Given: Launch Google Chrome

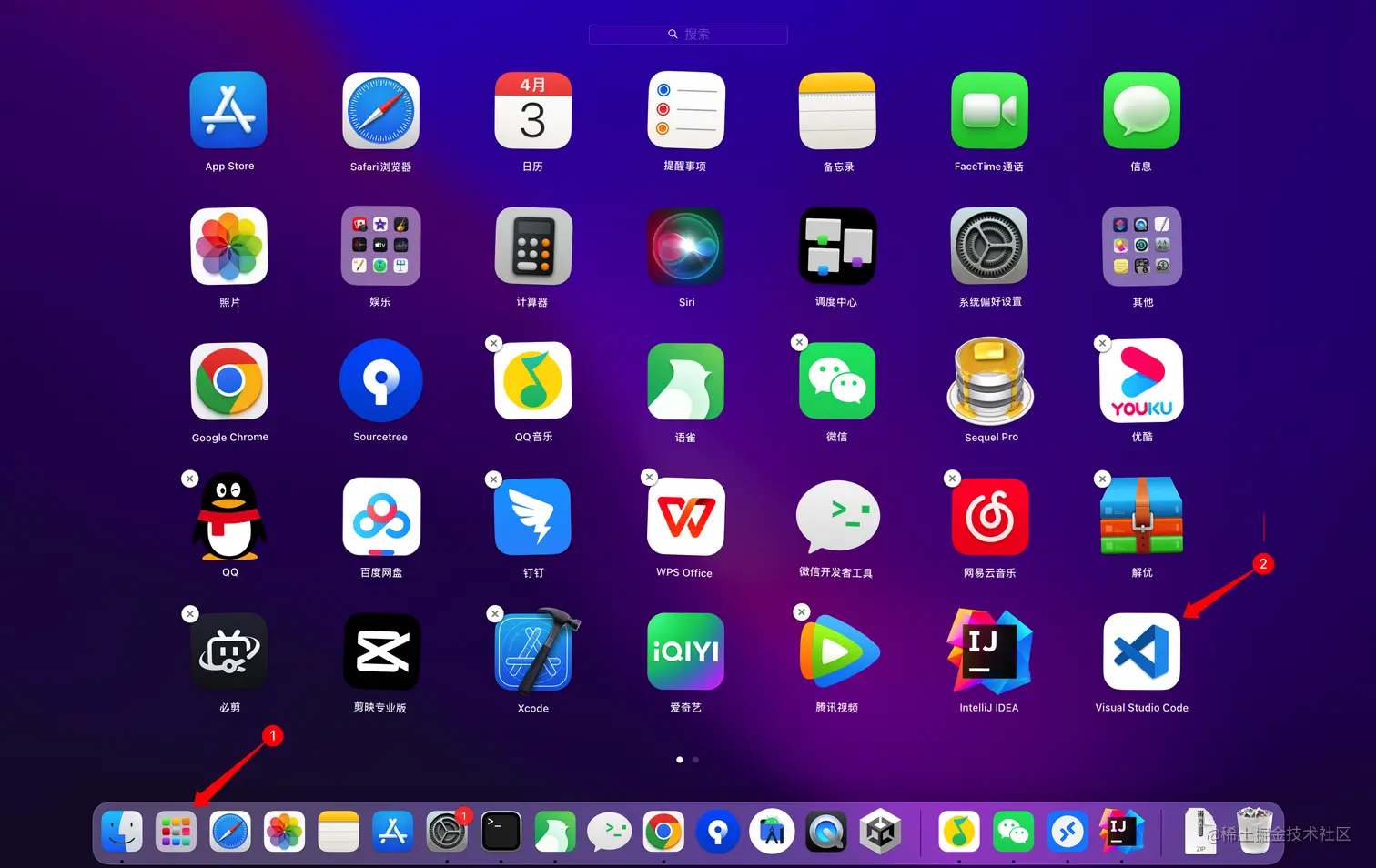Looking at the screenshot, I should click(x=228, y=381).
